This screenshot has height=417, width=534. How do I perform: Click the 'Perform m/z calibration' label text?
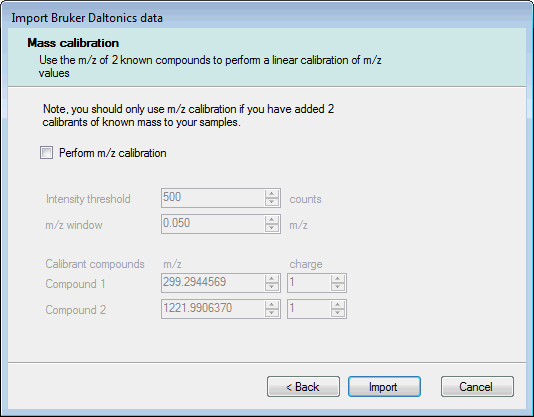point(113,153)
